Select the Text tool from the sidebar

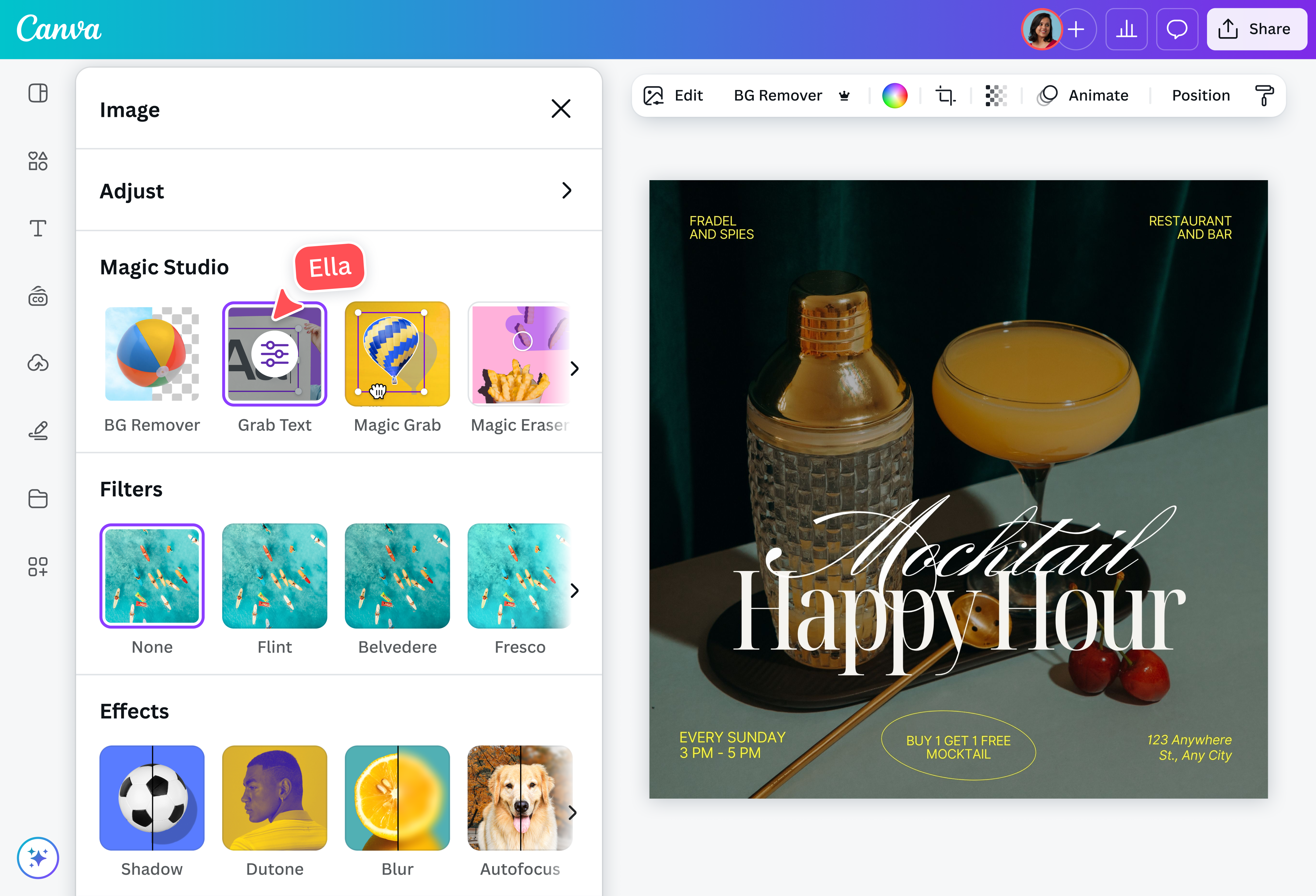click(x=38, y=229)
